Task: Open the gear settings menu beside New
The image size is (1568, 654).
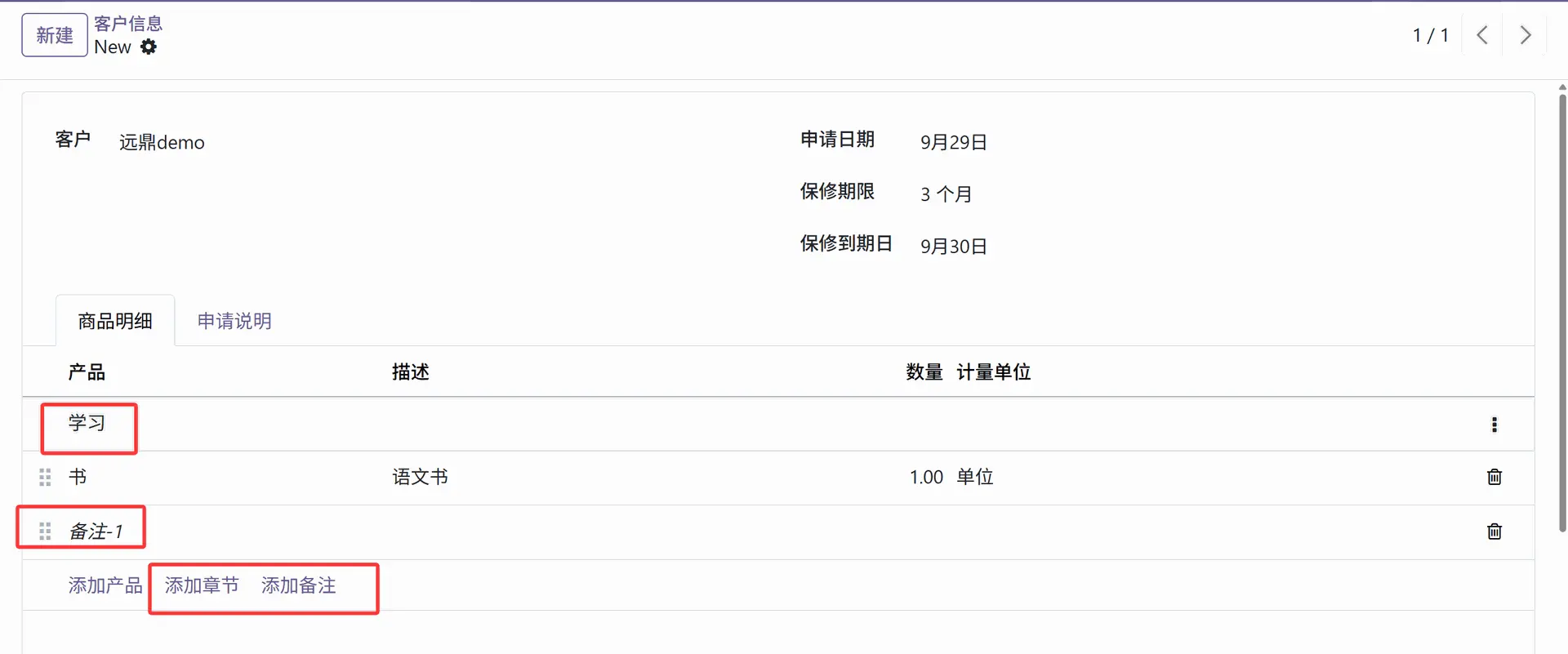Action: (149, 47)
